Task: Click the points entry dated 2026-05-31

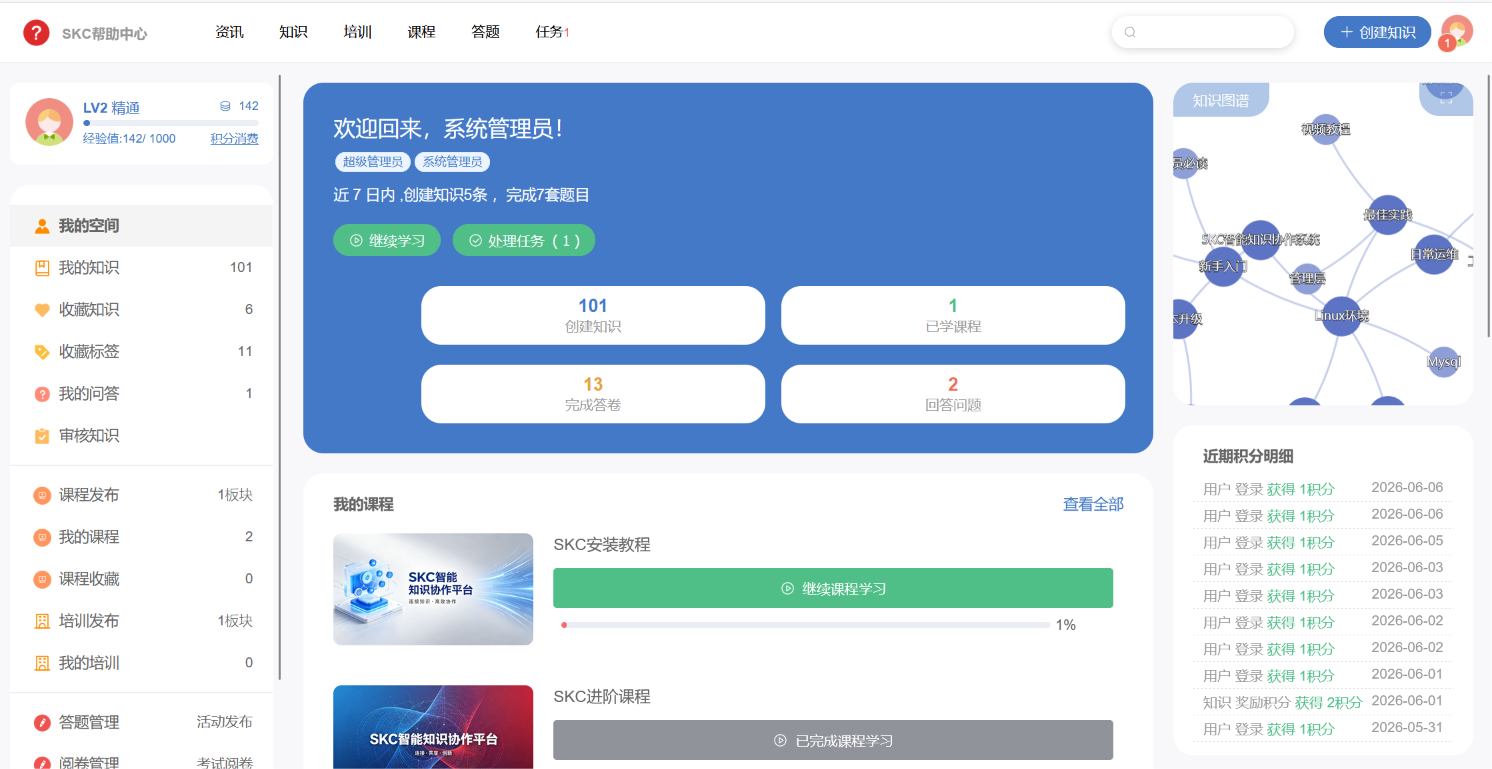Action: [1323, 729]
